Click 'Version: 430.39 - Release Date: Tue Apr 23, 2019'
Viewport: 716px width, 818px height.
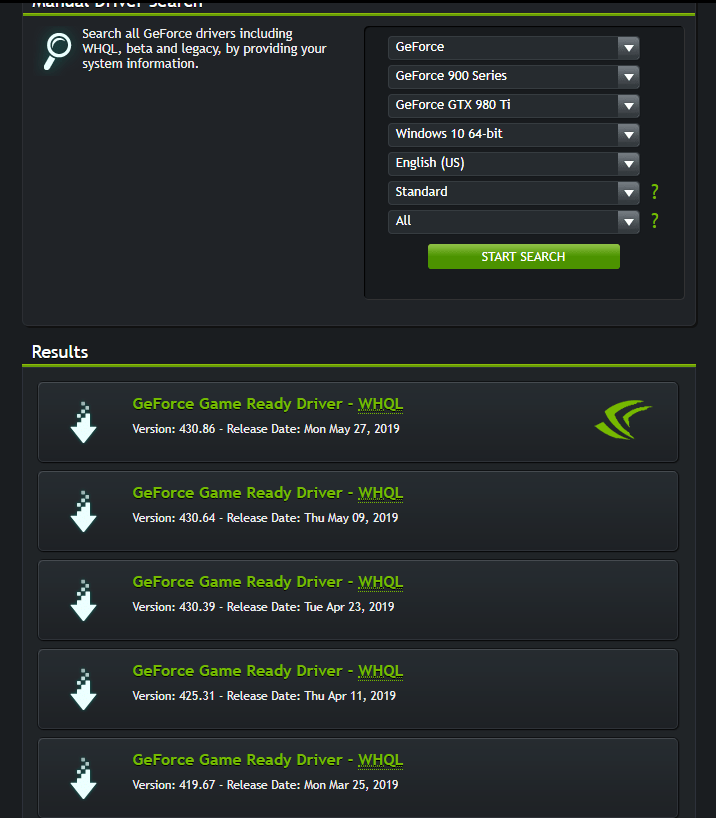tap(264, 607)
